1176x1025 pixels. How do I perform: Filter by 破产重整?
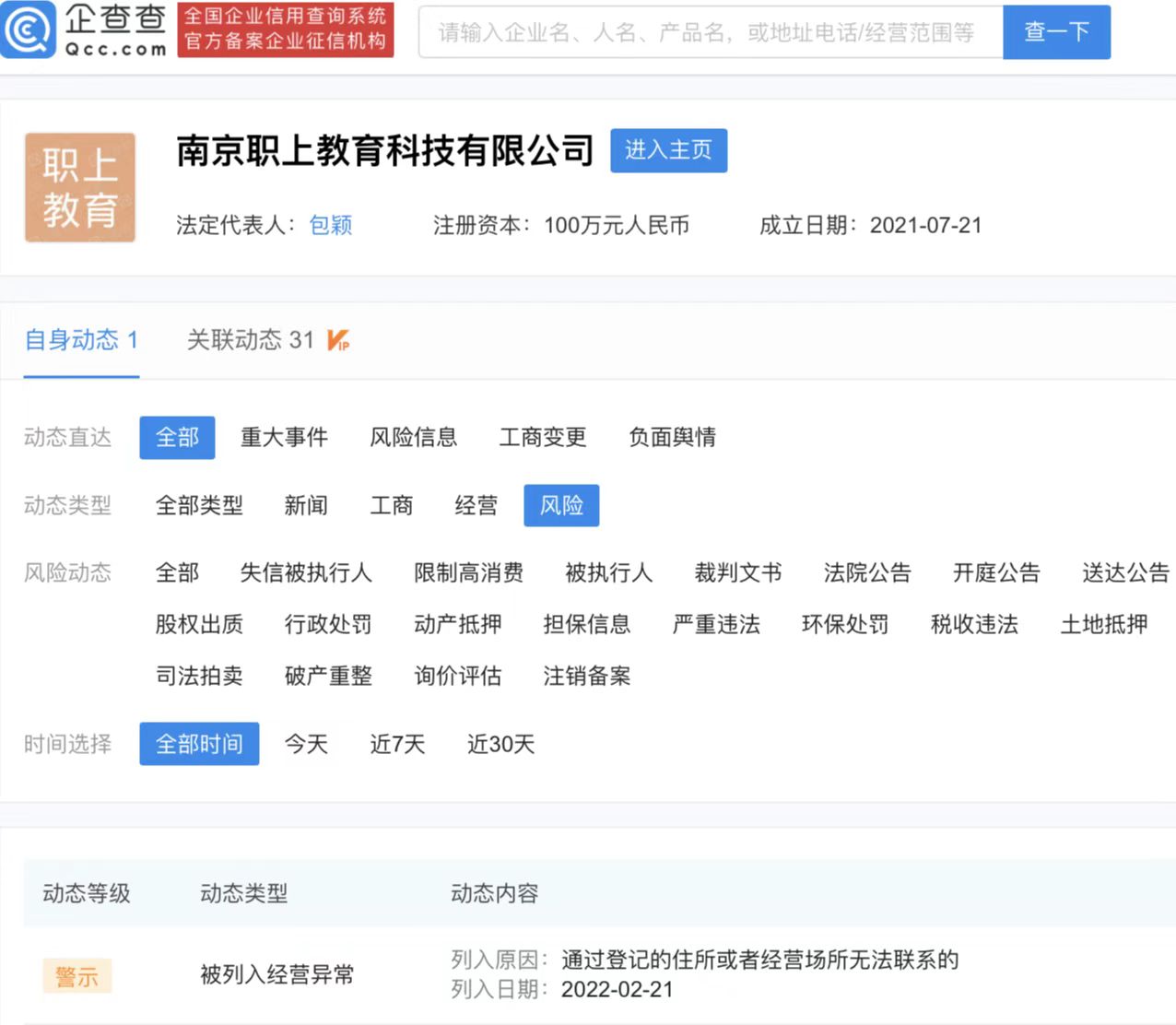pos(328,677)
